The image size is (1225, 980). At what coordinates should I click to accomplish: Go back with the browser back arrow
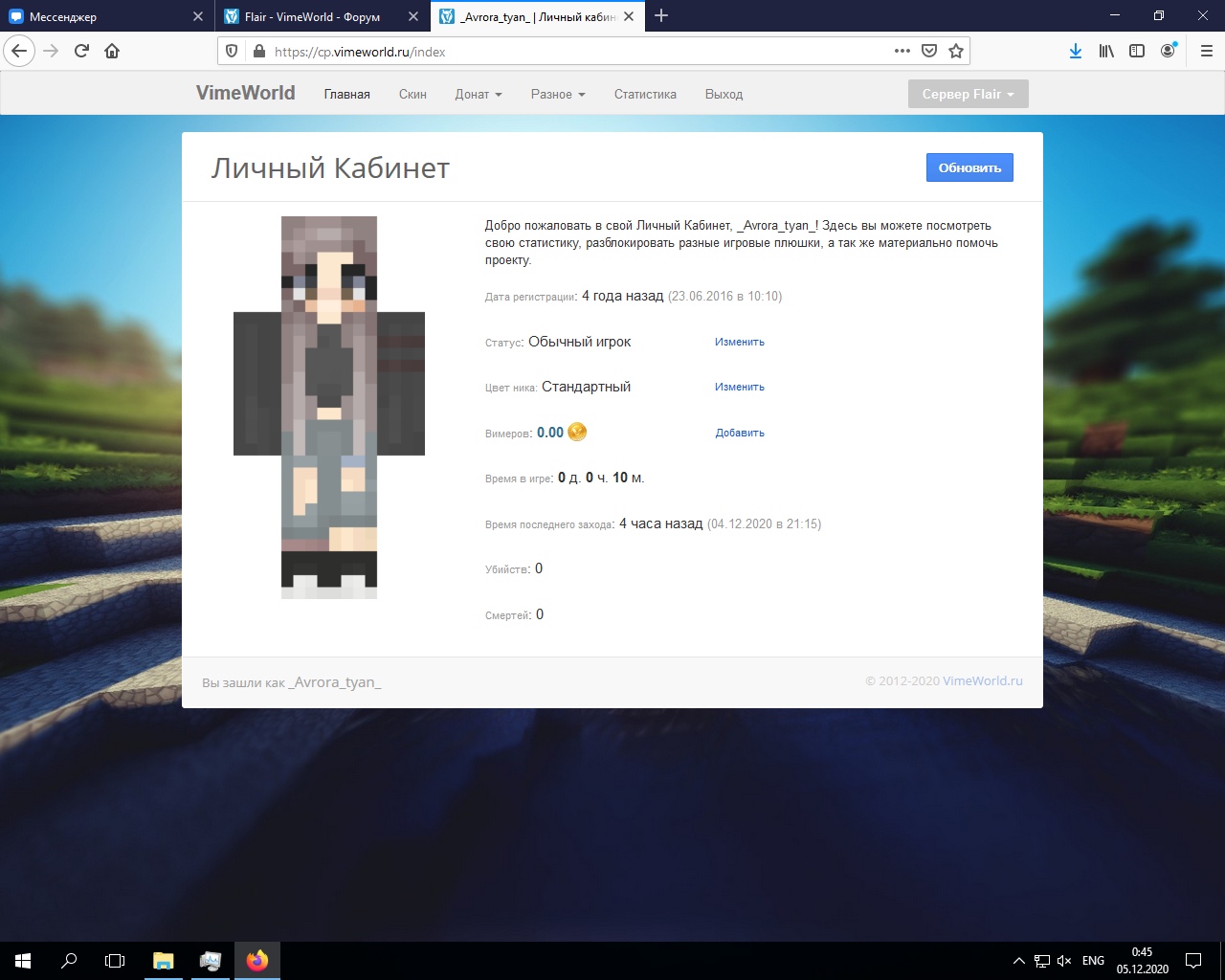(19, 52)
